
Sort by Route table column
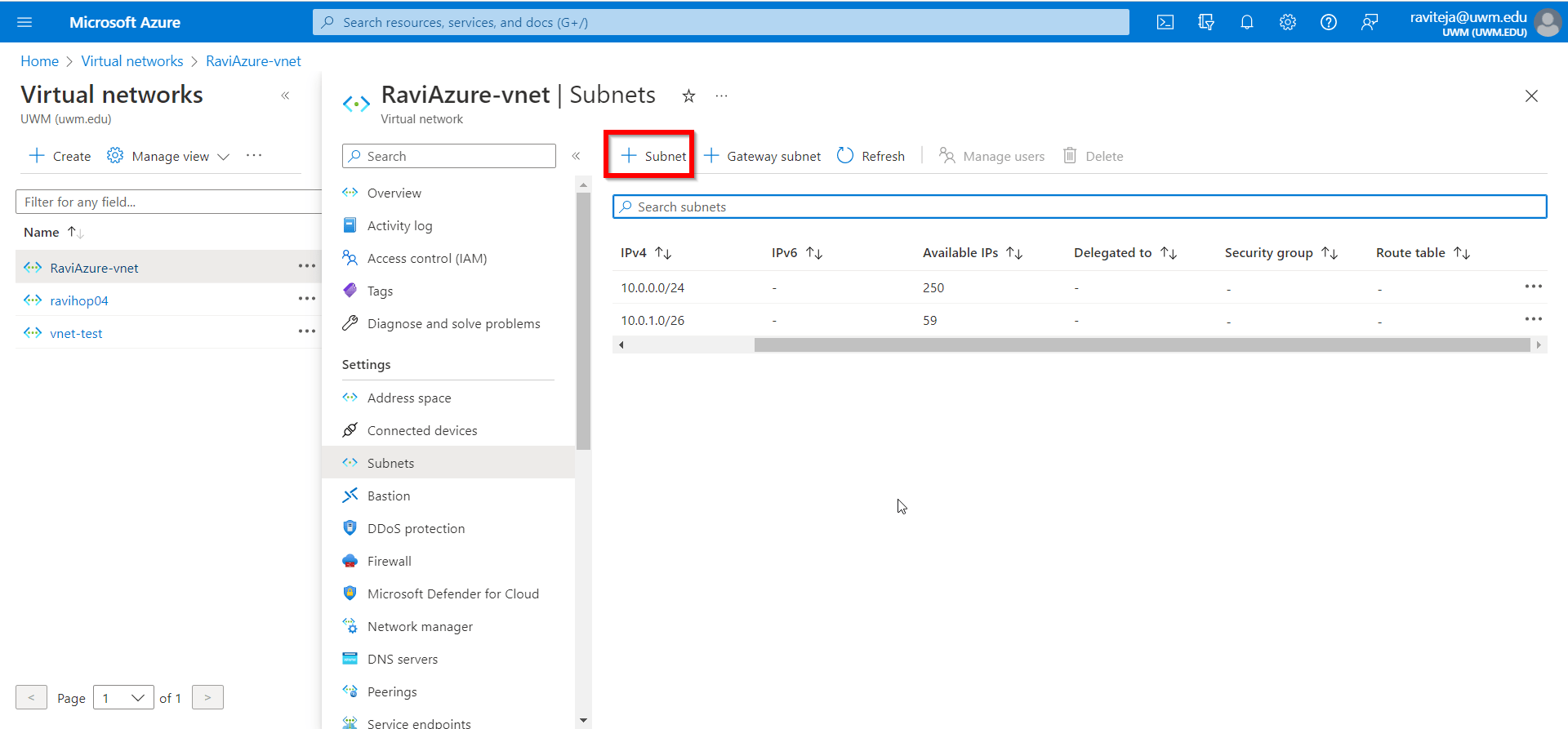pyautogui.click(x=1423, y=253)
